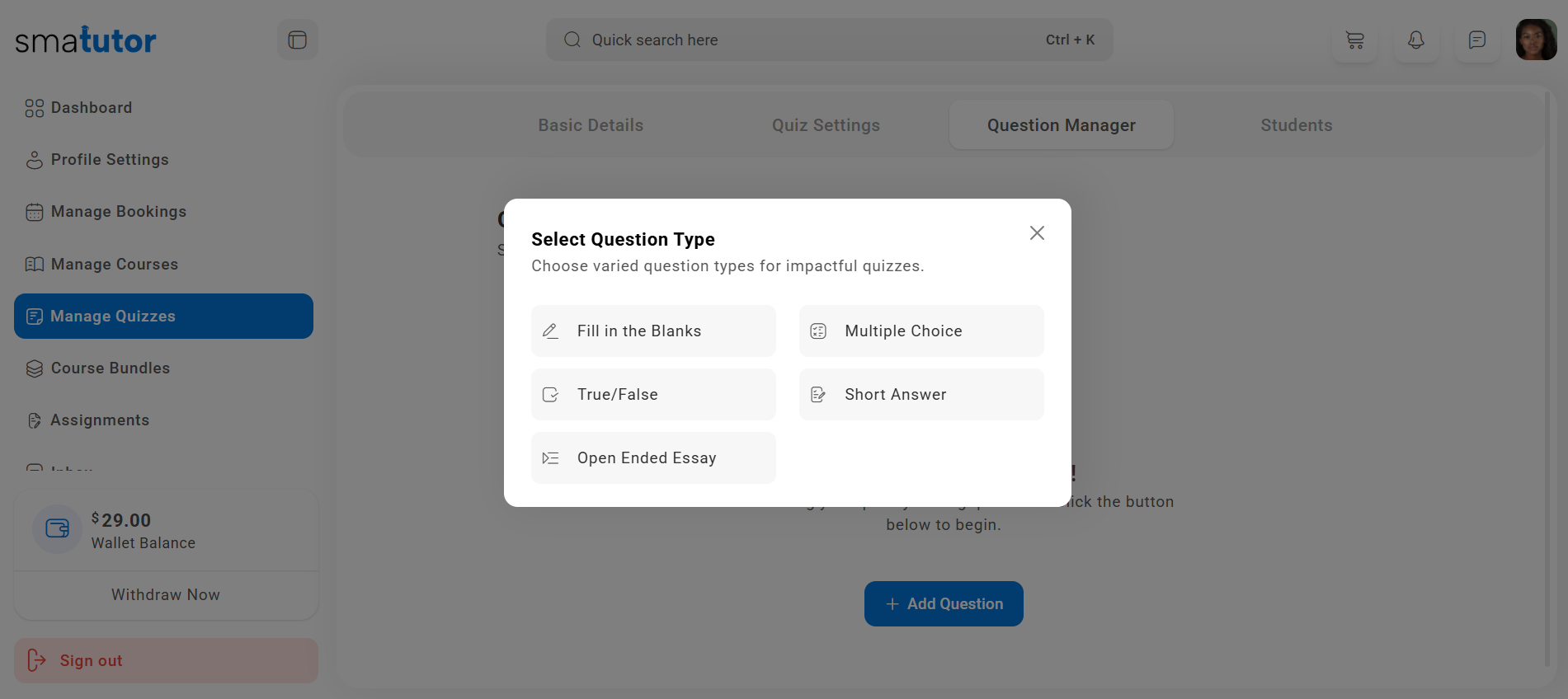Focus the Quick search here field

808,40
